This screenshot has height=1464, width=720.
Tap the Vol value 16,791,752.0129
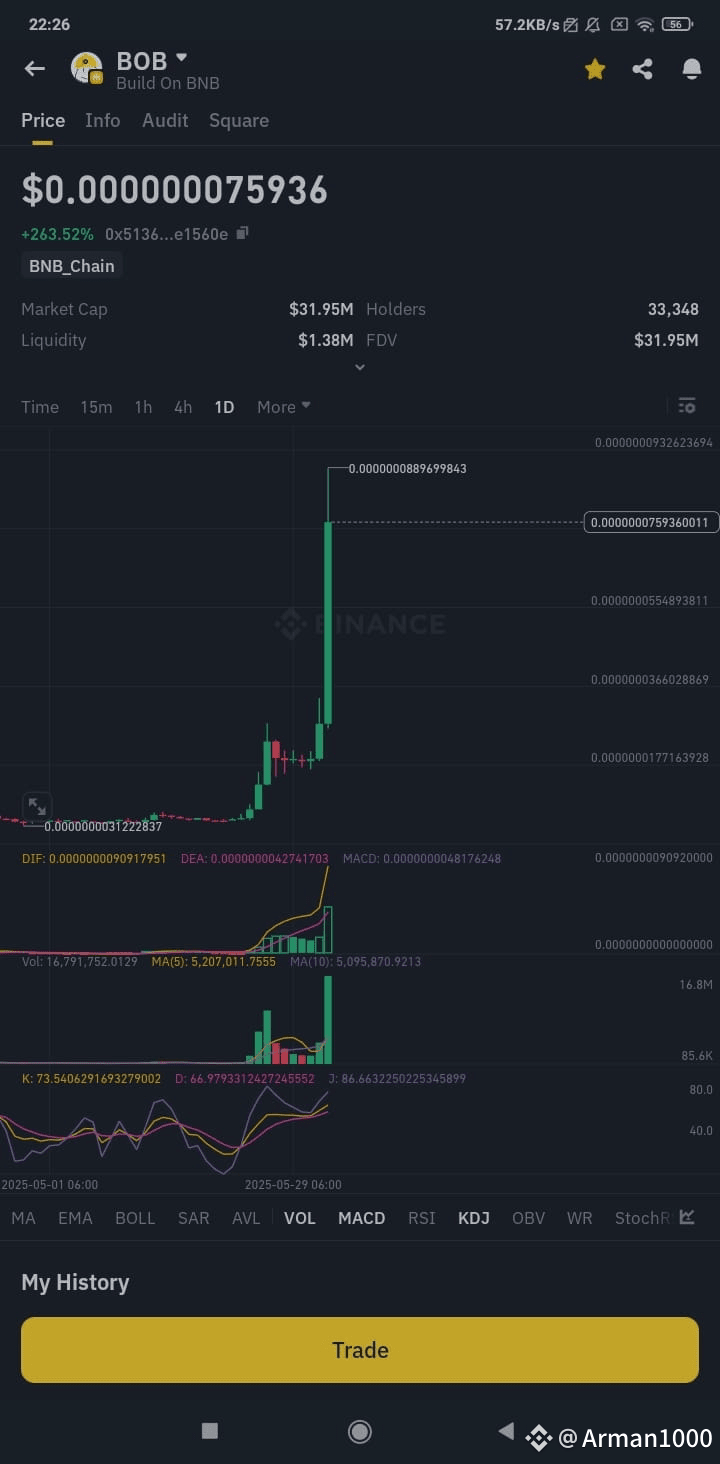click(x=80, y=962)
